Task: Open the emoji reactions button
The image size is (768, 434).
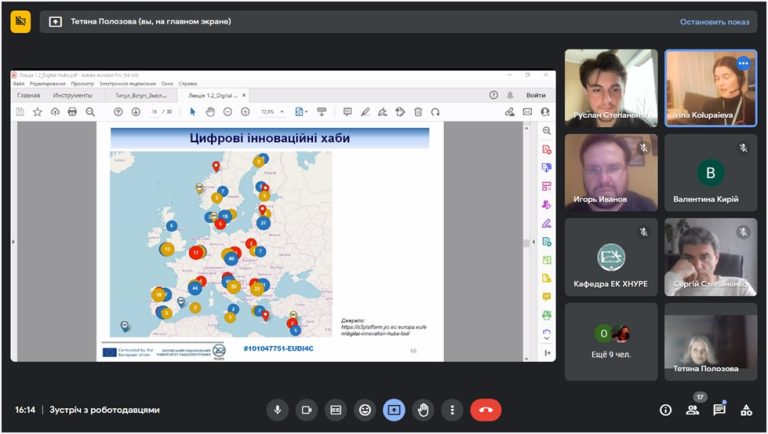Action: 365,410
